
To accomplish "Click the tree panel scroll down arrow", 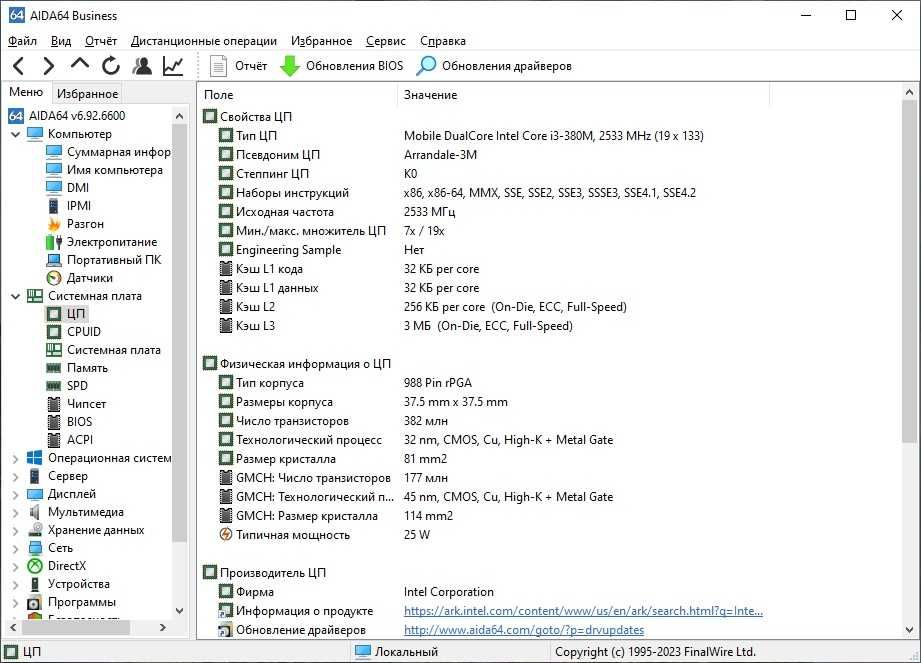I will point(180,611).
